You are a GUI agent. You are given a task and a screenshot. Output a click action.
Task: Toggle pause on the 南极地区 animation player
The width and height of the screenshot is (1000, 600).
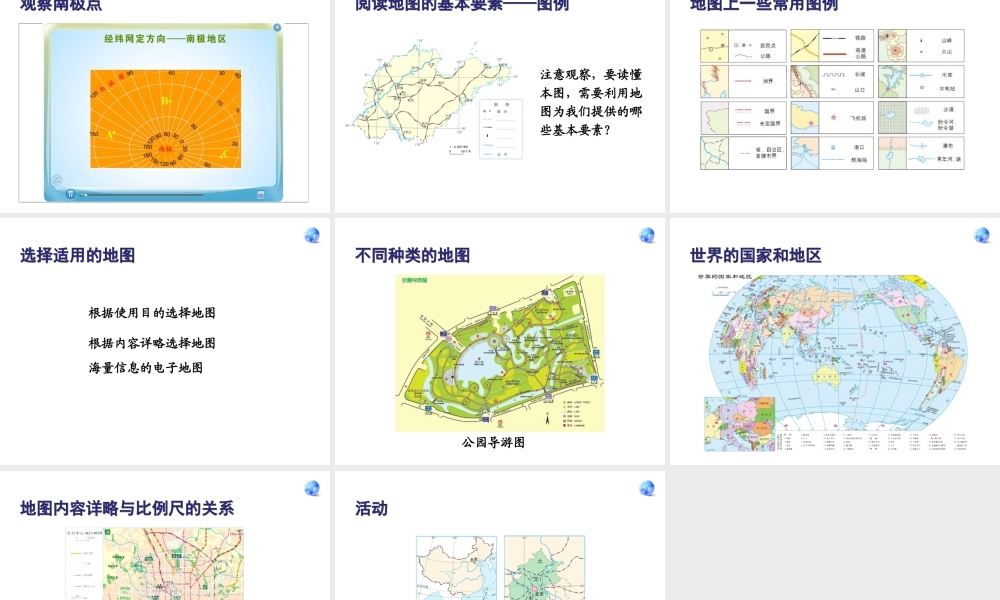70,194
